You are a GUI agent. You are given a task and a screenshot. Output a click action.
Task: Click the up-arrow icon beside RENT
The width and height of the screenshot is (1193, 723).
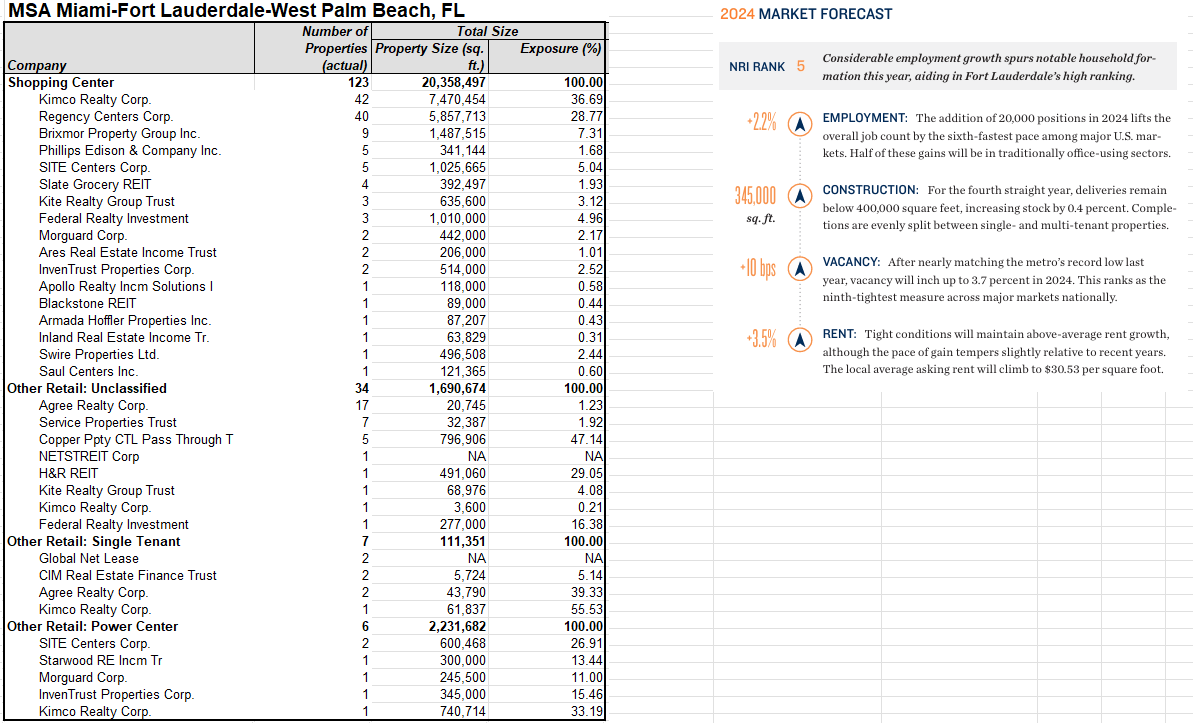[x=799, y=340]
